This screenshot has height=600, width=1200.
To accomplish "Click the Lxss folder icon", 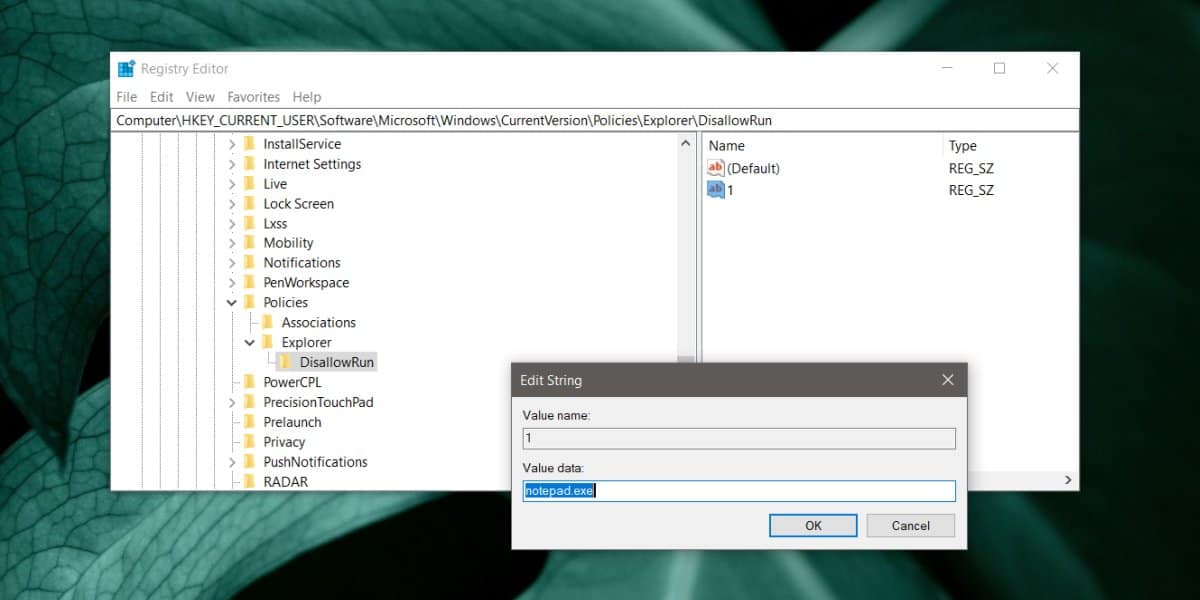I will 250,223.
